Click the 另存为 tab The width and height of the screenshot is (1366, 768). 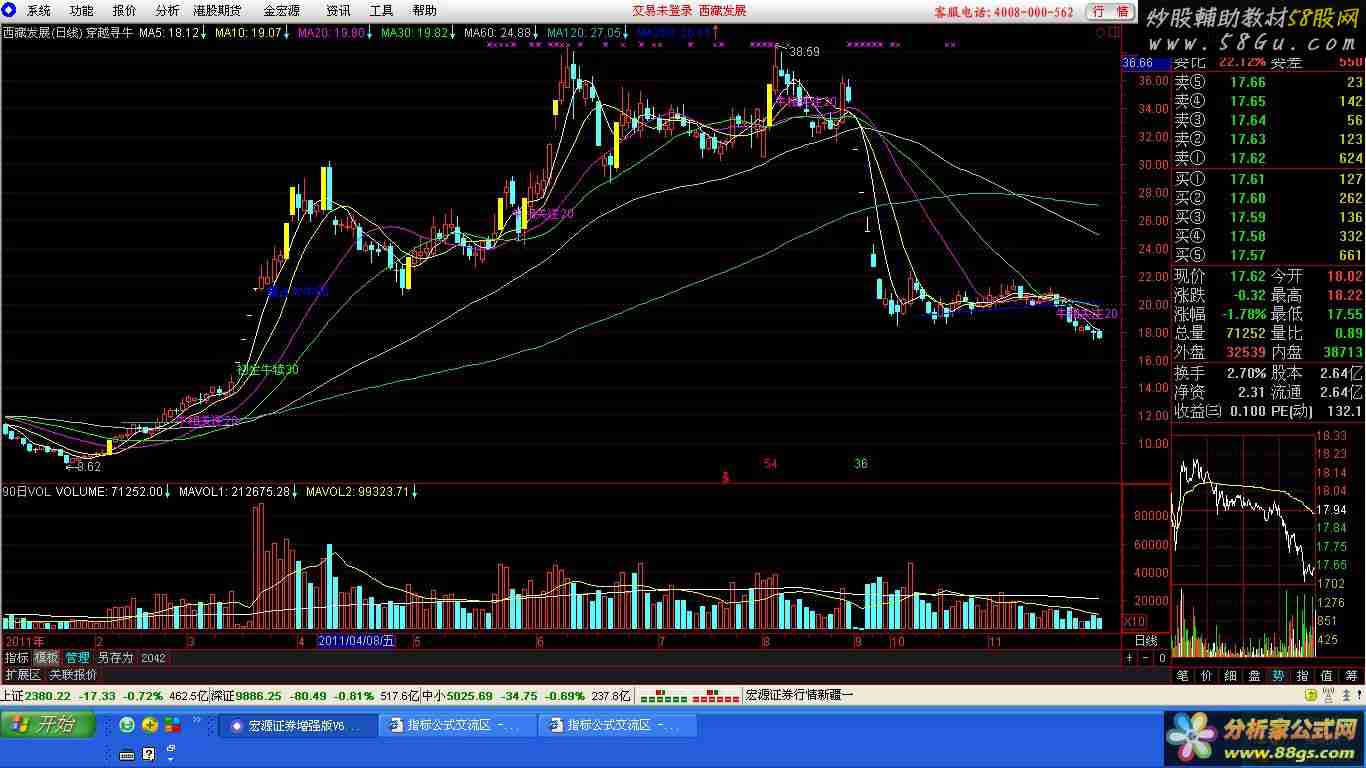pos(115,658)
